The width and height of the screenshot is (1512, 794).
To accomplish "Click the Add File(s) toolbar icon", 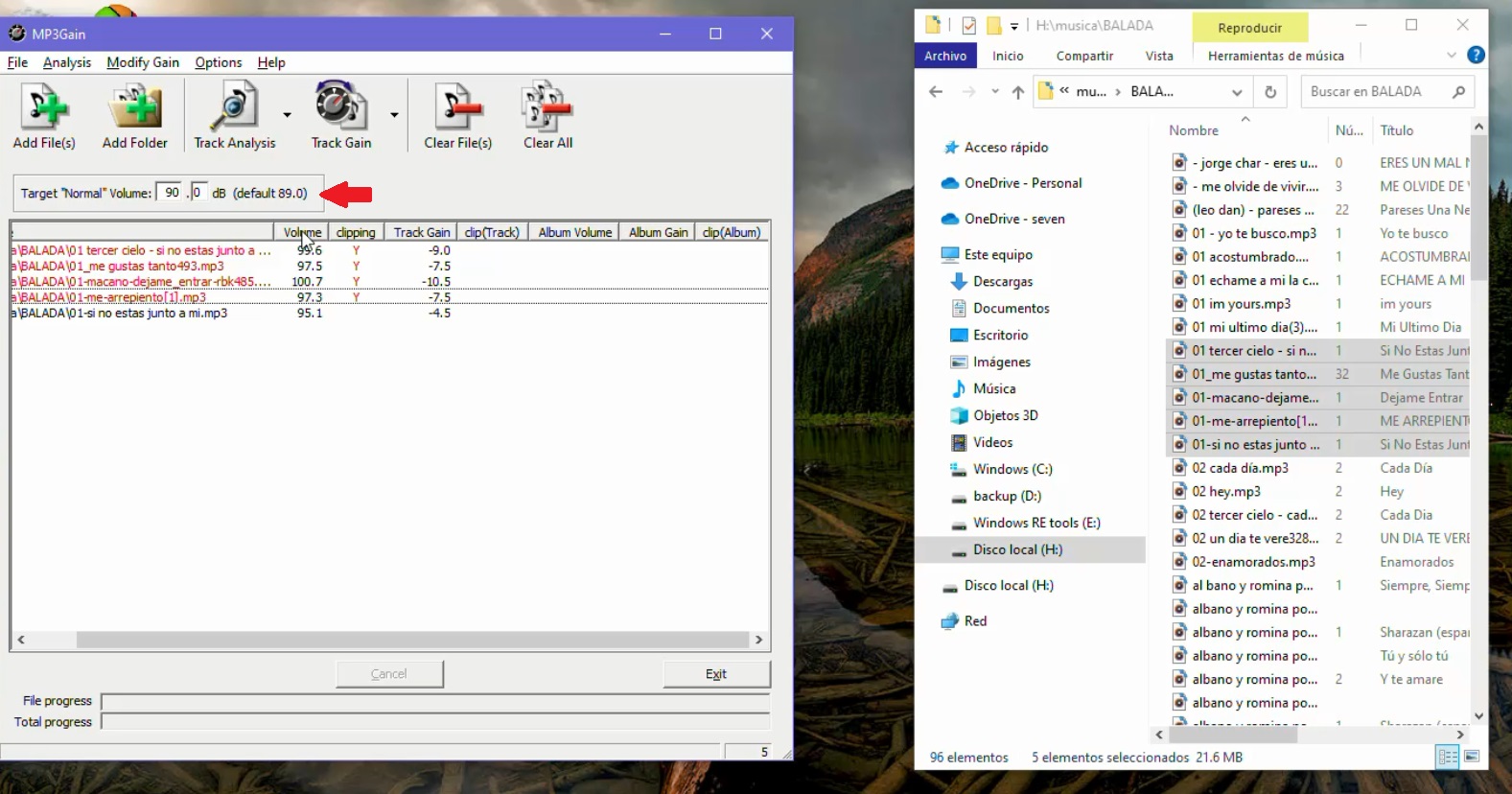I will pos(44,115).
